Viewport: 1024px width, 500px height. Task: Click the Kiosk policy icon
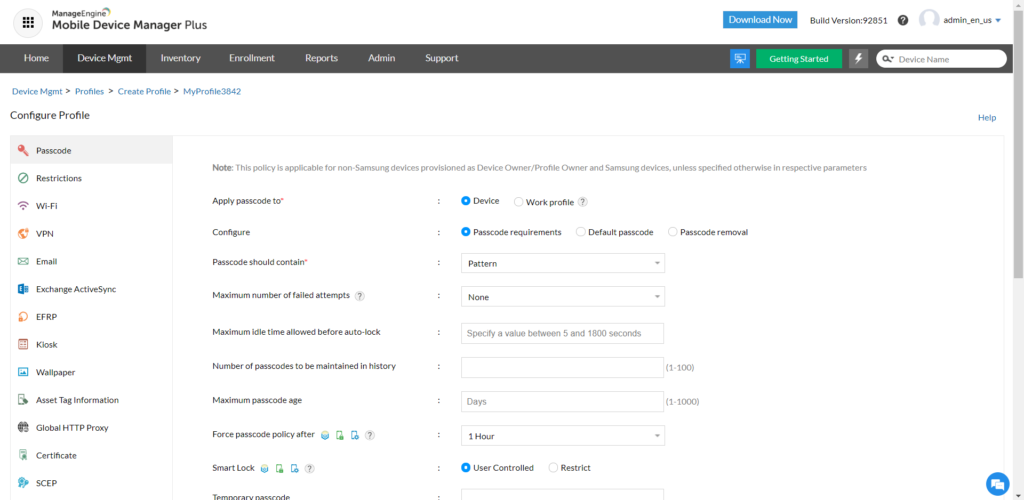[22, 345]
